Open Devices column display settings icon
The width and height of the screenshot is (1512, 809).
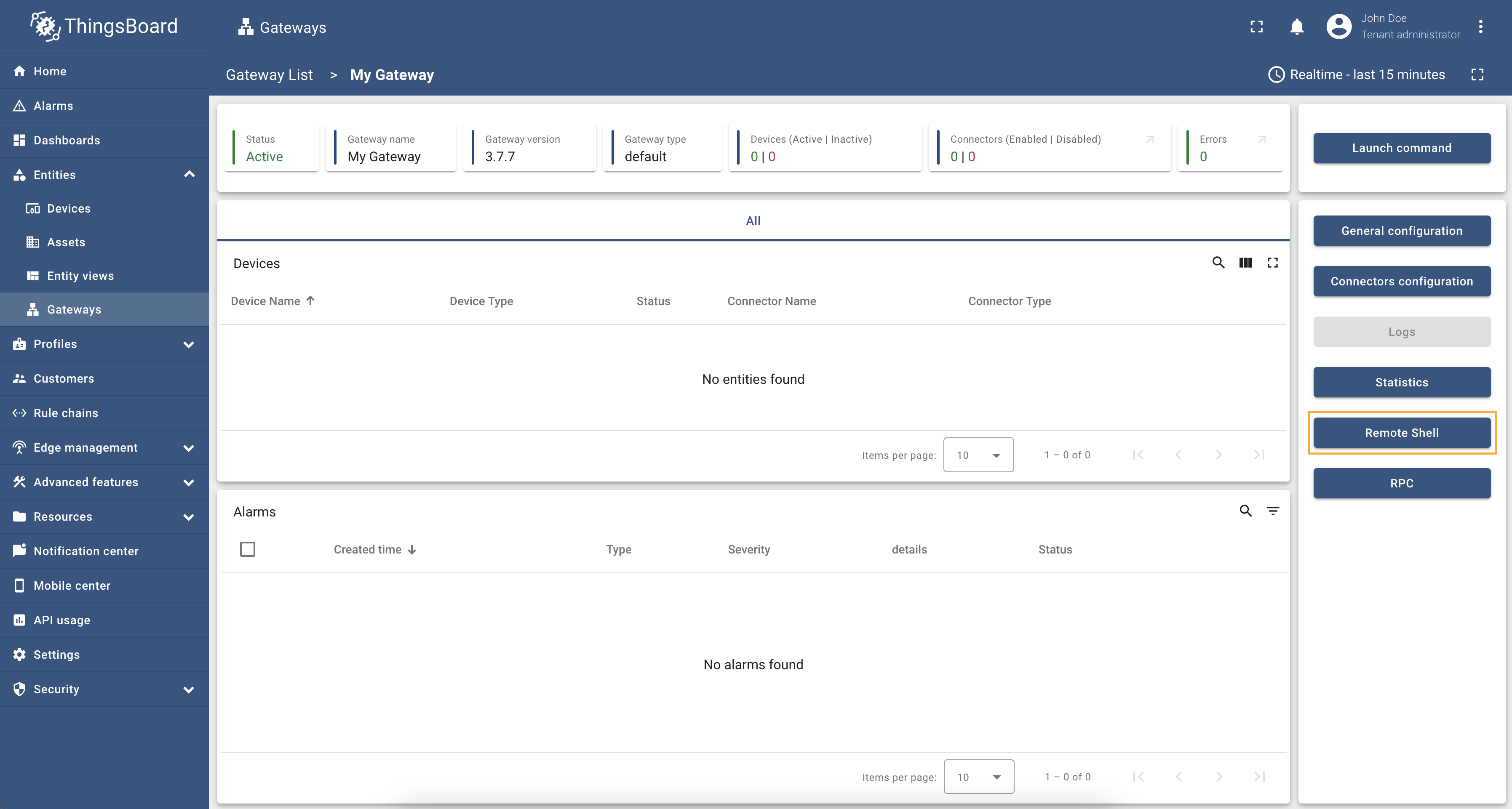pyautogui.click(x=1245, y=263)
